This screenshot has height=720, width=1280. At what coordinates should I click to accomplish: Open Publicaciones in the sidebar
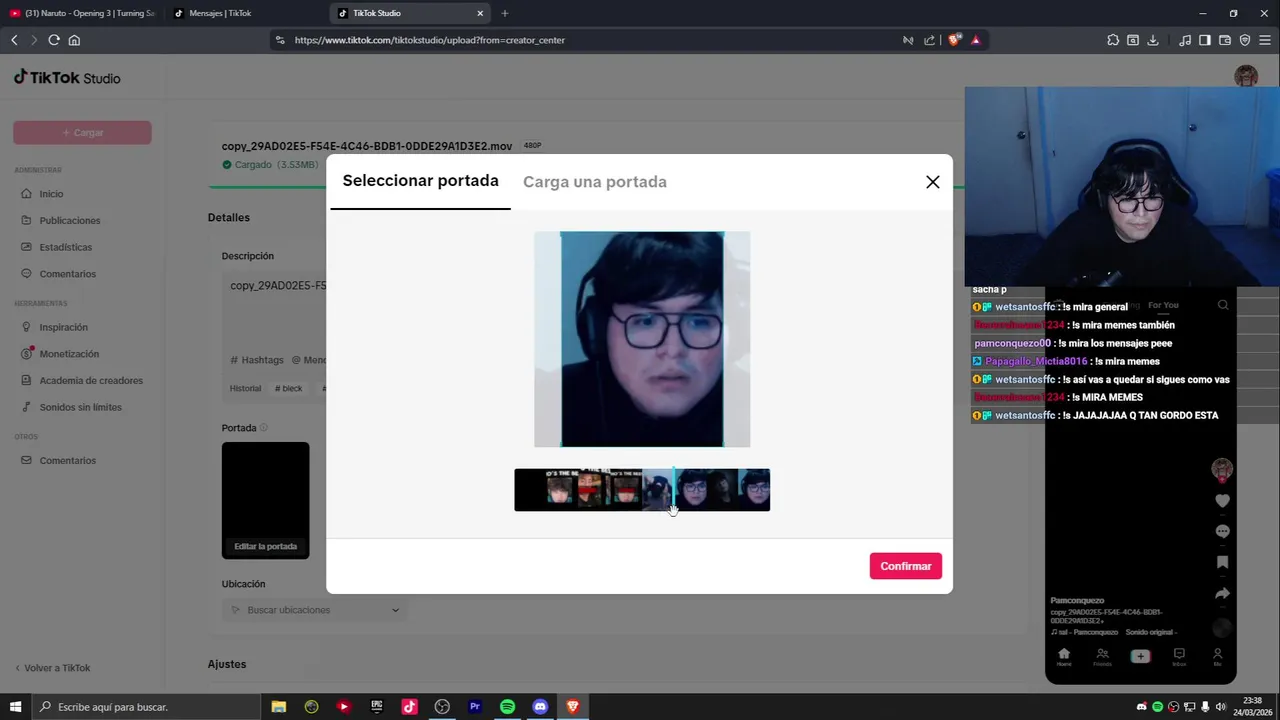click(x=70, y=220)
